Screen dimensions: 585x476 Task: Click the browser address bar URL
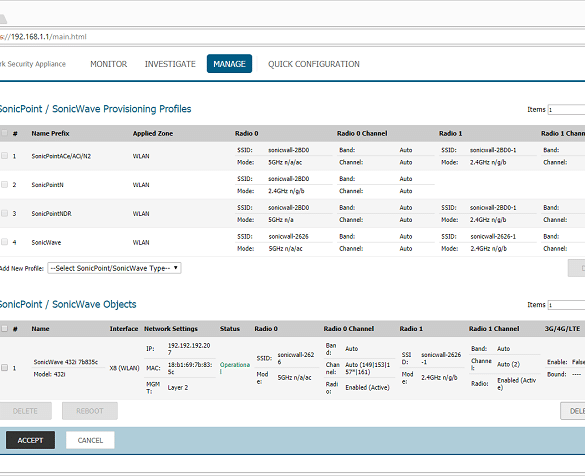(43, 37)
